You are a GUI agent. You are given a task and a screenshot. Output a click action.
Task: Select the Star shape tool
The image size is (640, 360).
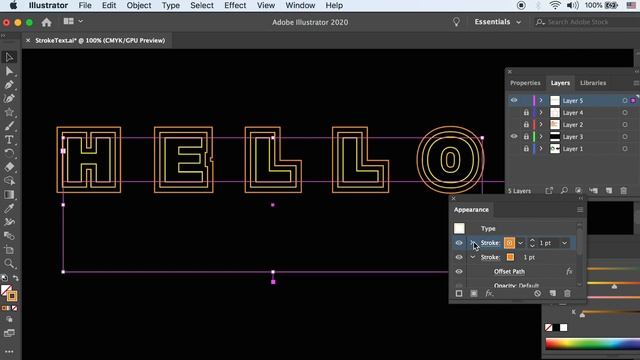[9, 112]
